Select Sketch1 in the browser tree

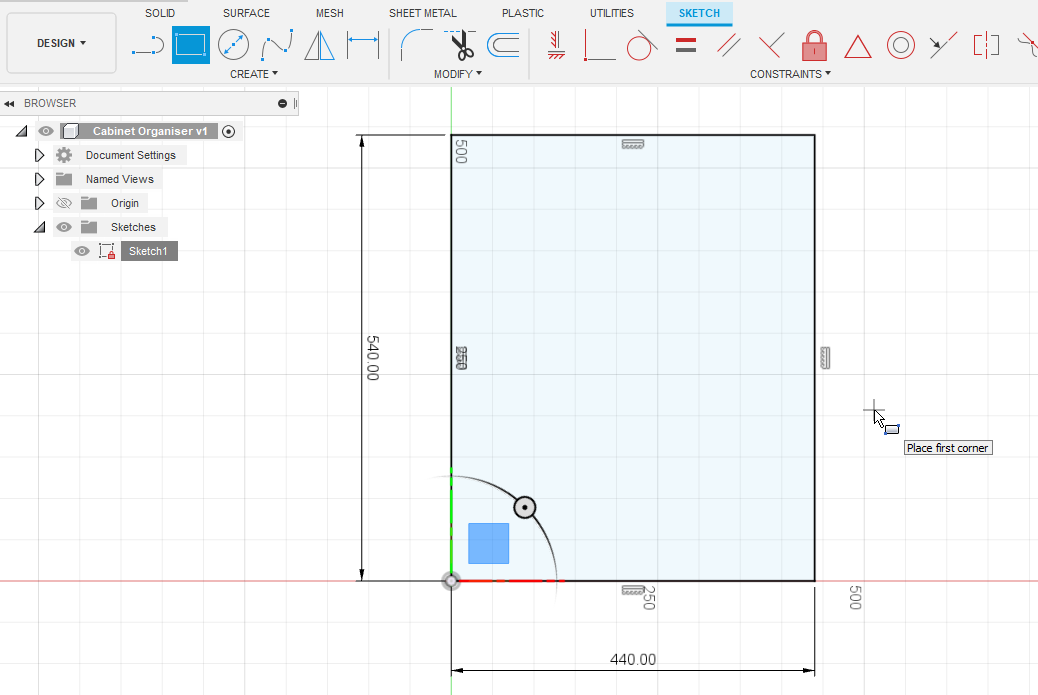click(x=148, y=252)
